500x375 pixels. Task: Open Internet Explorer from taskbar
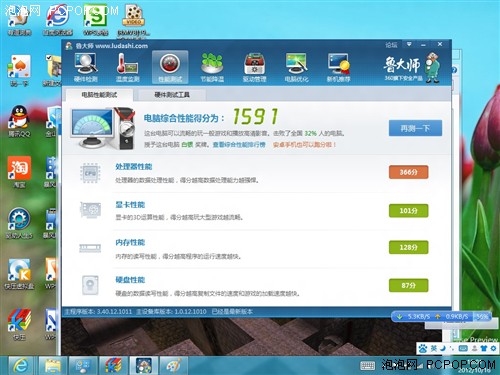pos(21,366)
